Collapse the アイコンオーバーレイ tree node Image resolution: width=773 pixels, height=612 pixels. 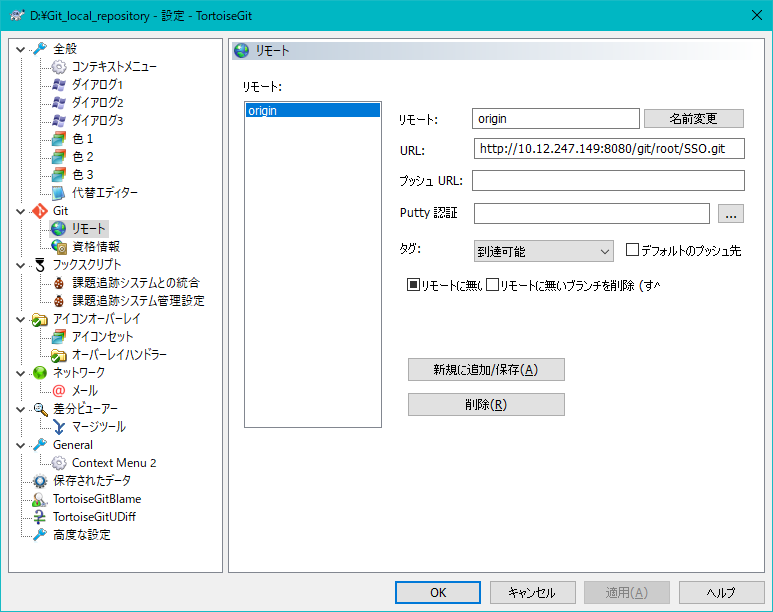point(21,319)
